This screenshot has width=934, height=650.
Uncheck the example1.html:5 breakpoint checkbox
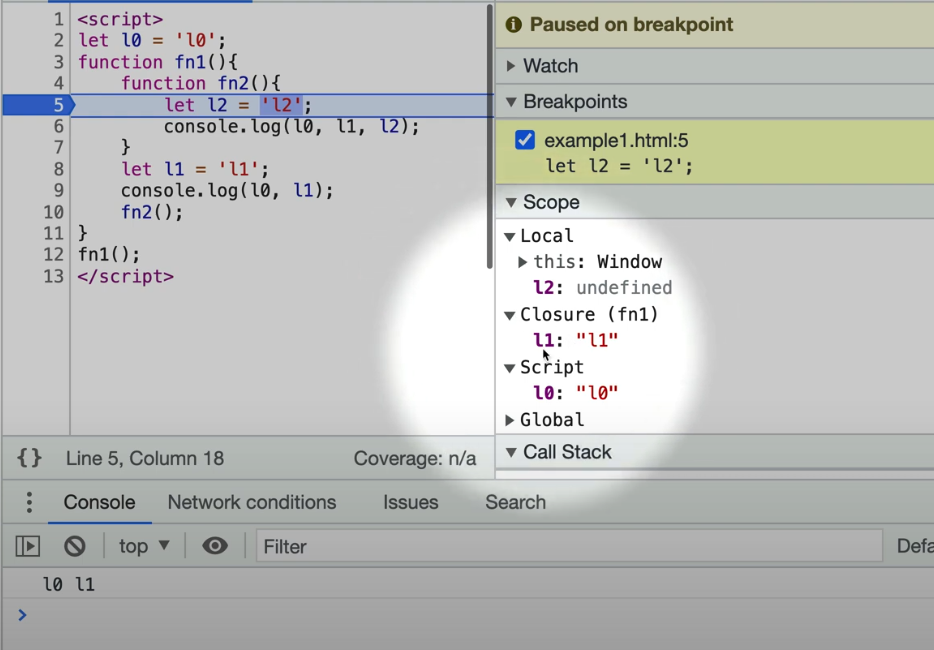click(525, 140)
